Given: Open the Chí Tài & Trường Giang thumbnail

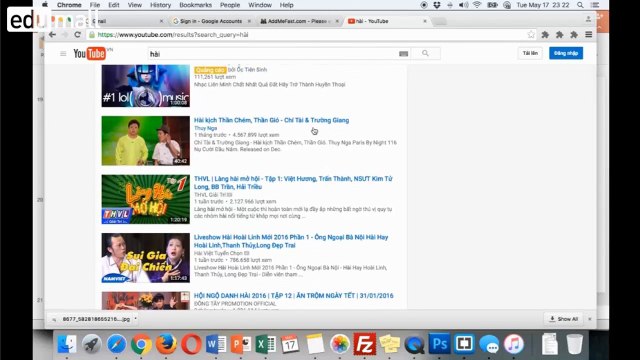Looking at the screenshot, I should [146, 141].
